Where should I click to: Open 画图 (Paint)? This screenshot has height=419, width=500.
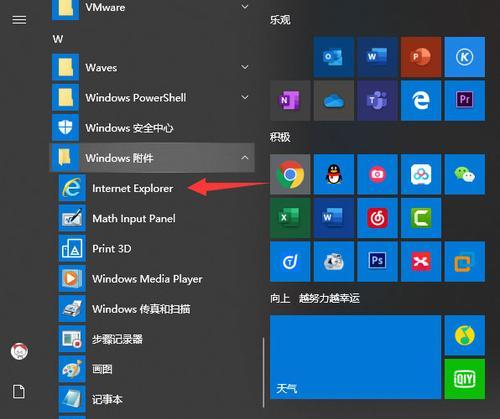pyautogui.click(x=152, y=369)
